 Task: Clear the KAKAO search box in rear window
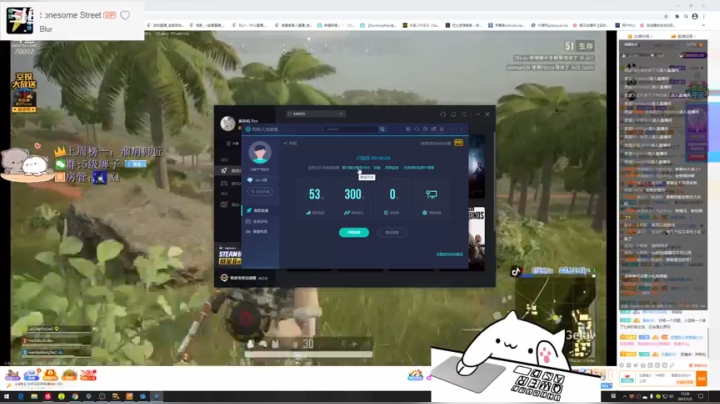(x=341, y=113)
